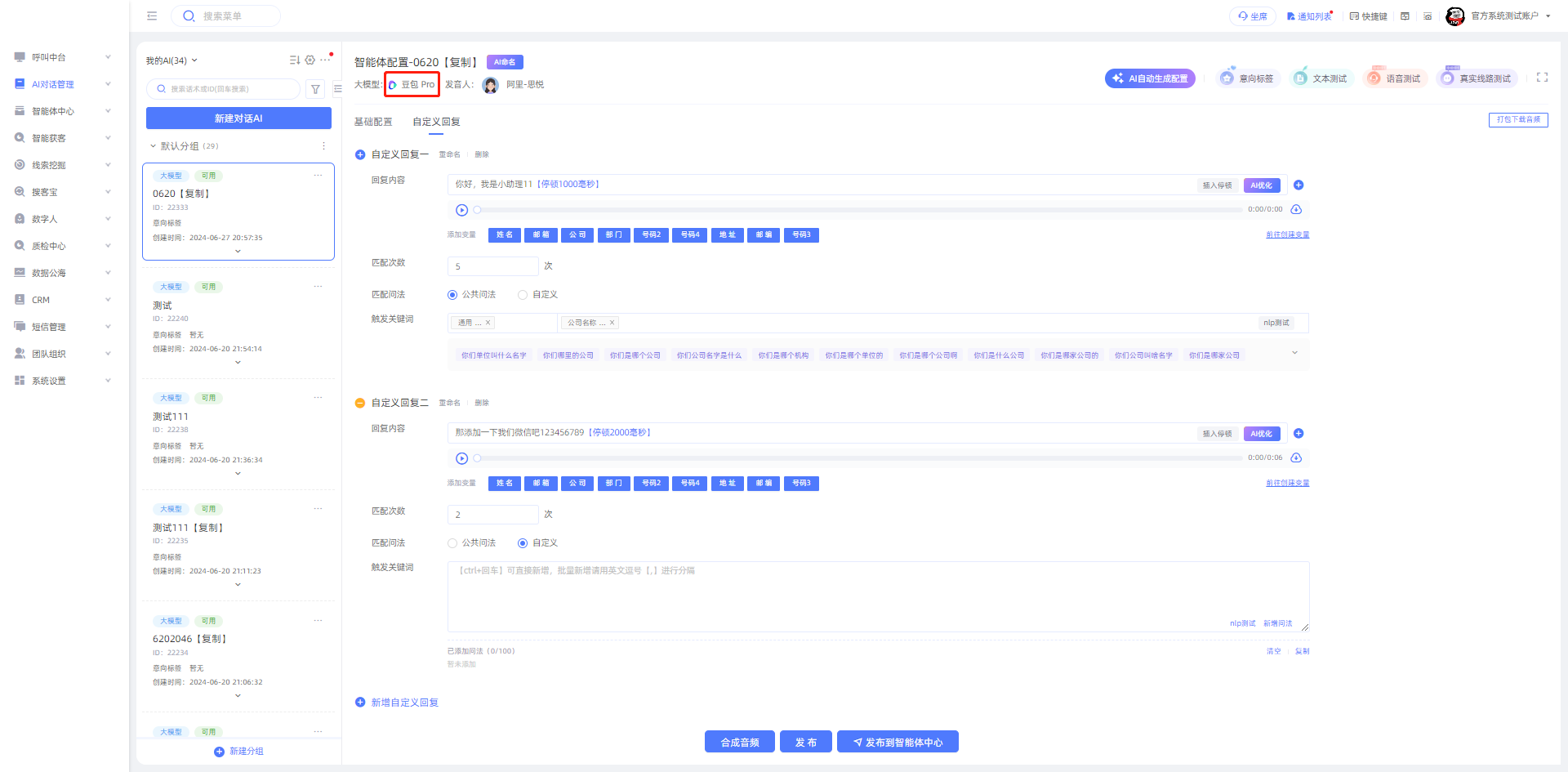Download audio of 自定义回复一

coord(1296,210)
